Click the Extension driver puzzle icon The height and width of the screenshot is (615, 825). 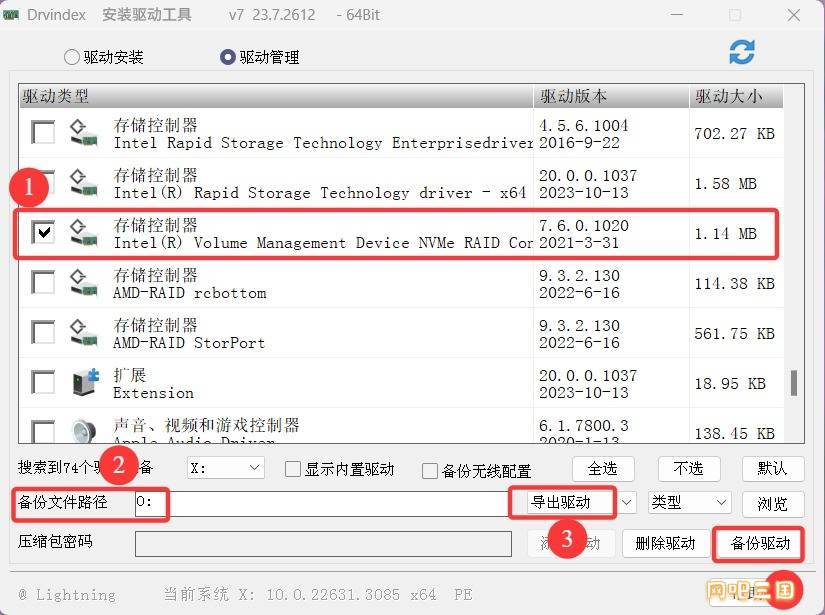(x=84, y=383)
